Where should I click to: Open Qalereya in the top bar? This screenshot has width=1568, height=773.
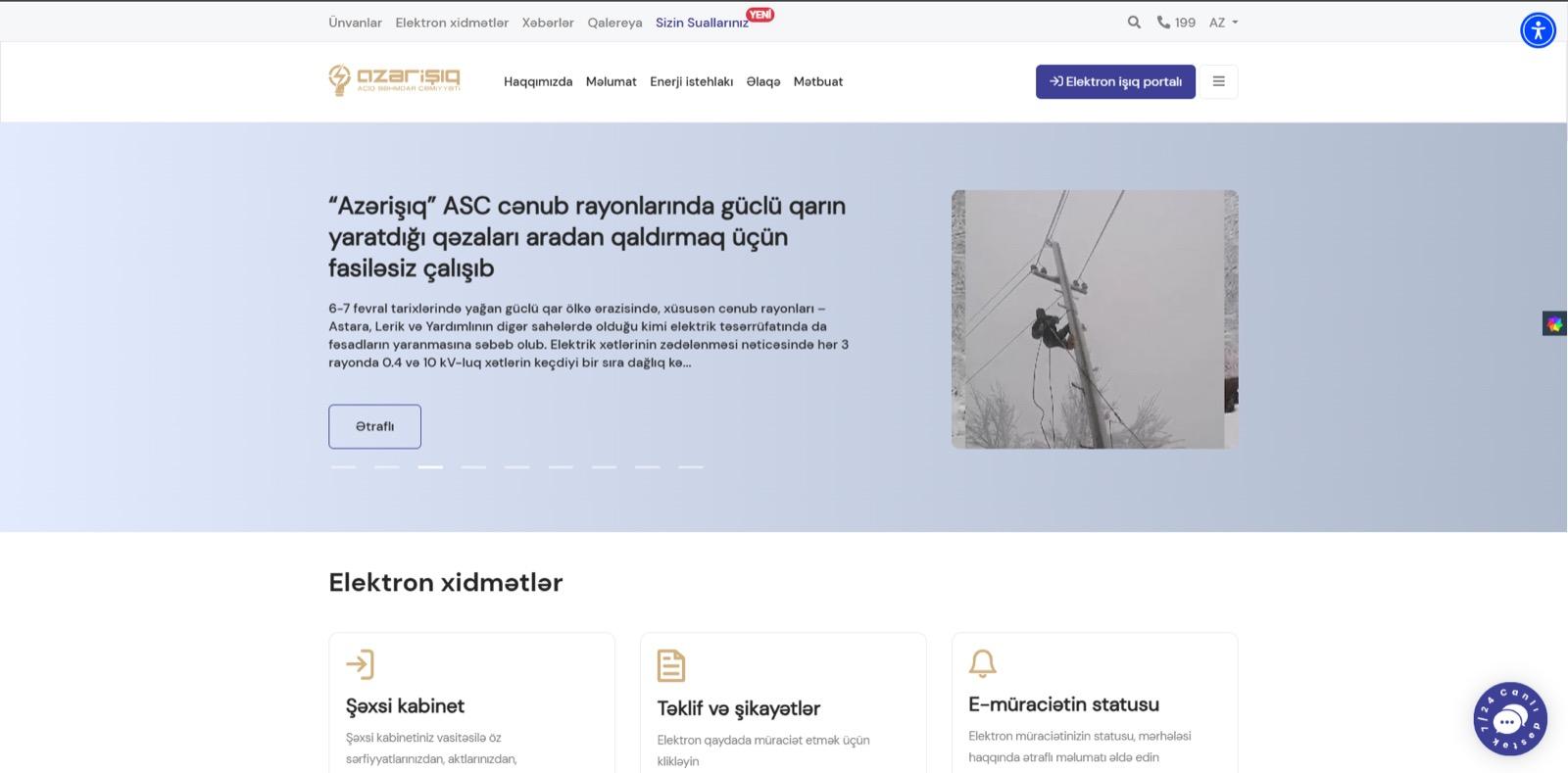tap(614, 23)
